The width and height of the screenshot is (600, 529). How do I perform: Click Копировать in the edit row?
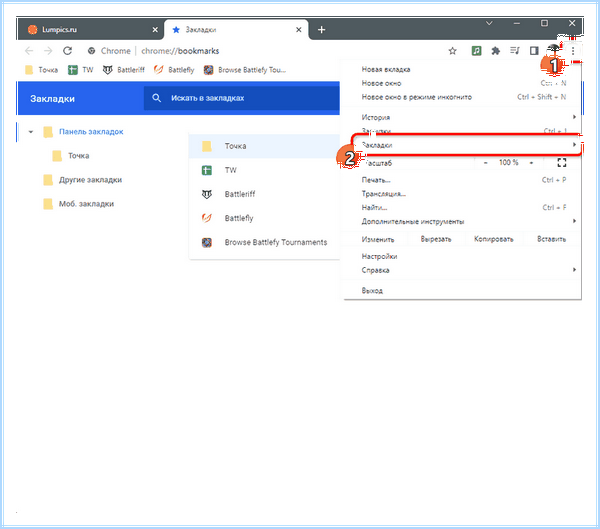pyautogui.click(x=494, y=239)
